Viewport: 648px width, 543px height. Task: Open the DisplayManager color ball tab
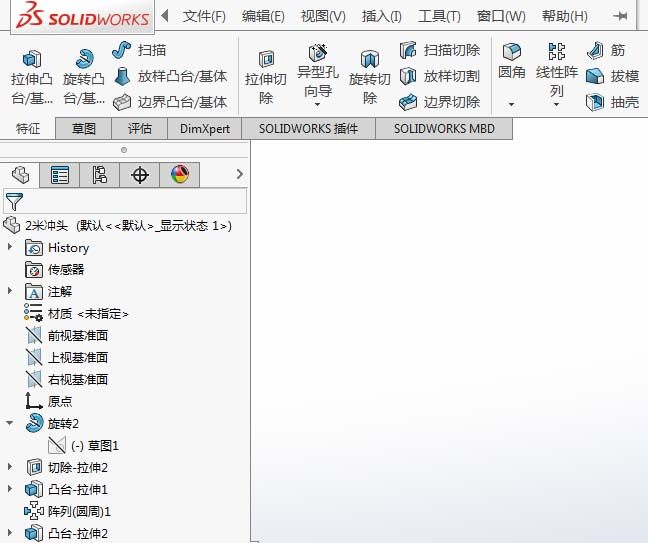coord(180,175)
